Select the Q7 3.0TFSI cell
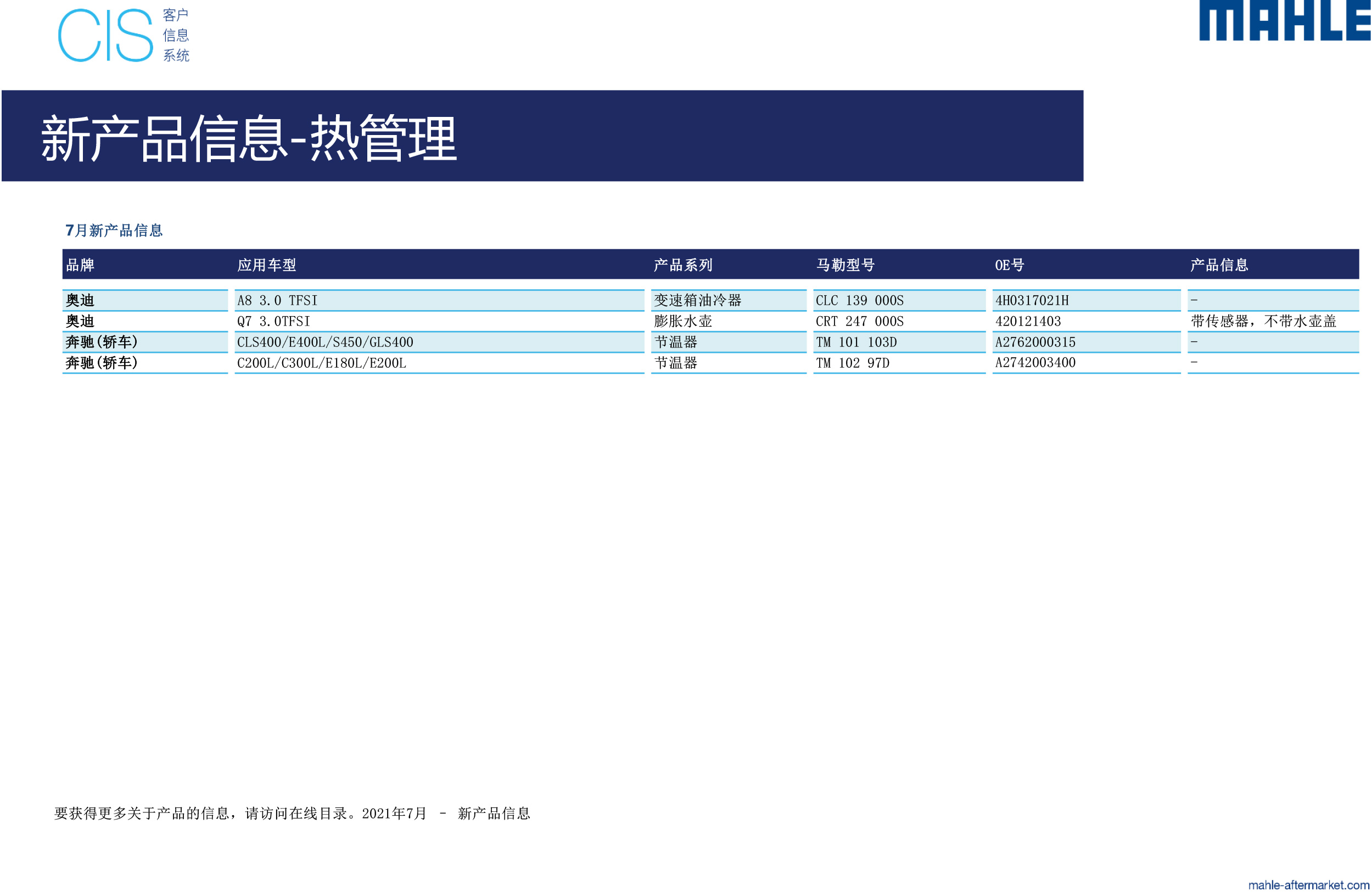Screen dimensions: 1372x892 pyautogui.click(x=439, y=321)
